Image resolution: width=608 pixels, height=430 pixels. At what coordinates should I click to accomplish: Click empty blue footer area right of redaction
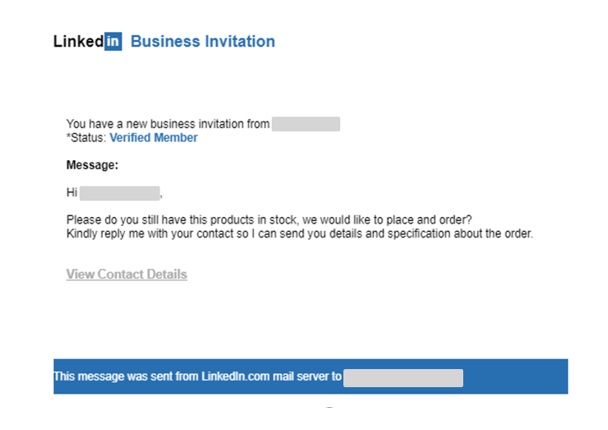(x=516, y=376)
